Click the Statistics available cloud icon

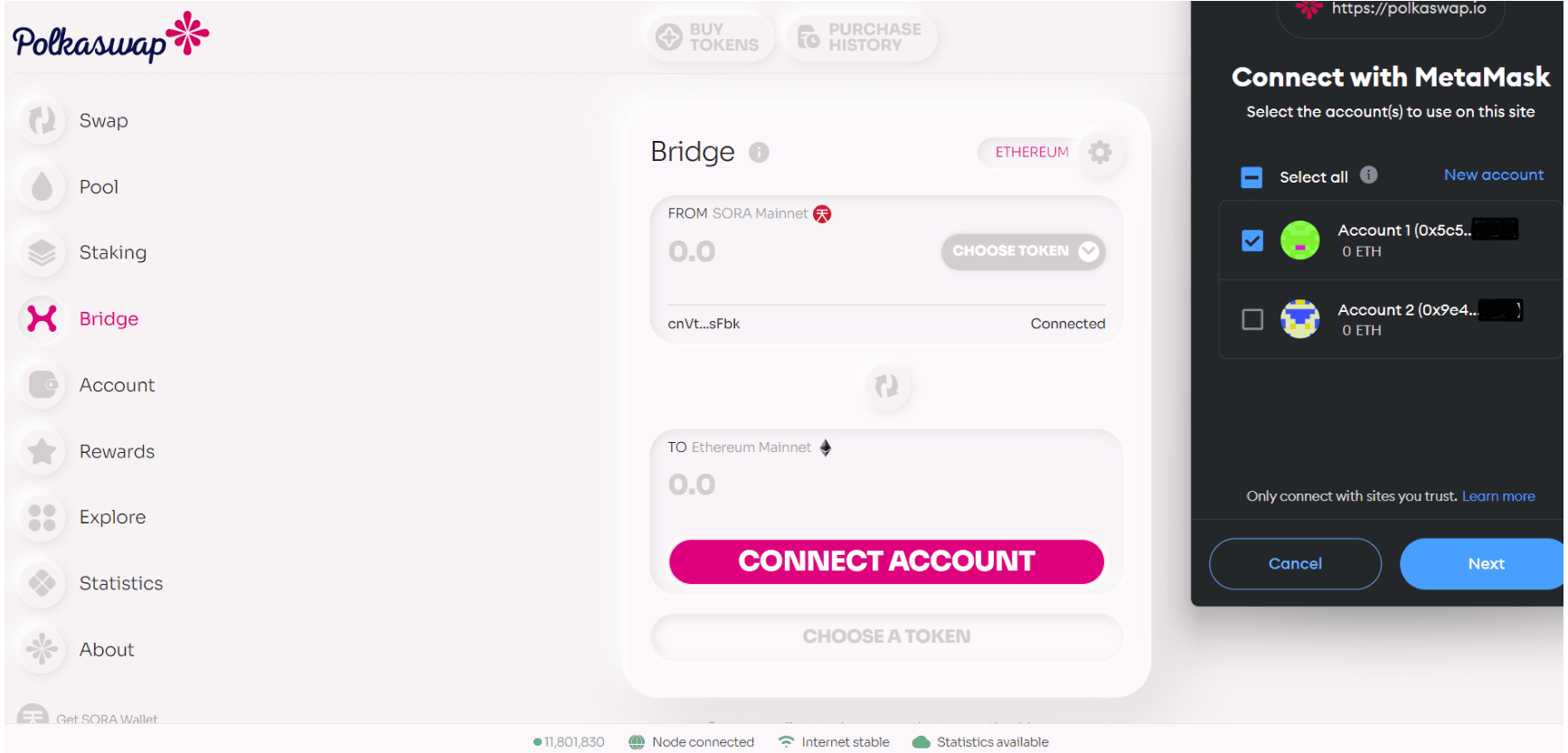point(921,742)
